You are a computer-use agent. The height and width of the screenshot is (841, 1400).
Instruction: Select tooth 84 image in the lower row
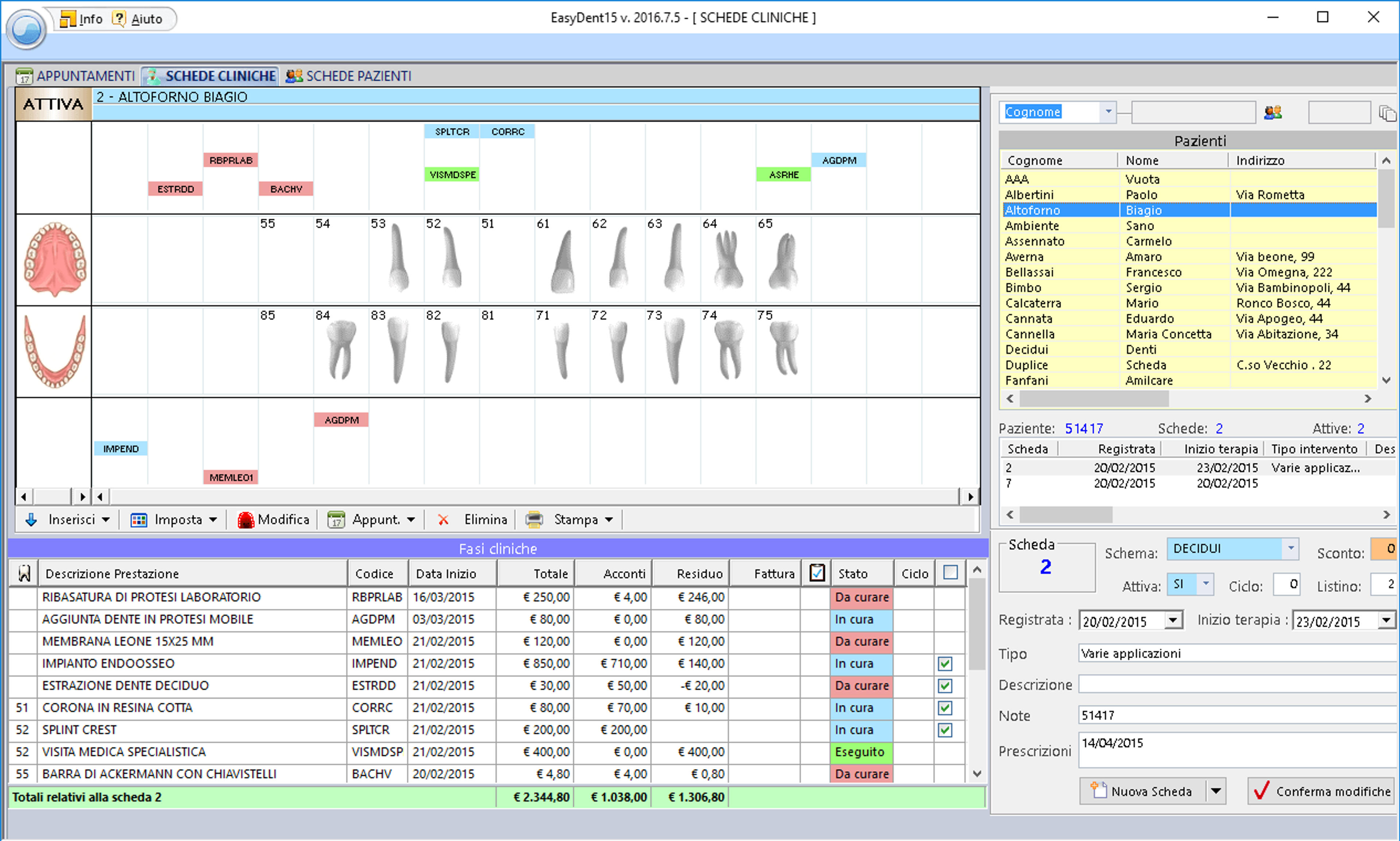341,350
